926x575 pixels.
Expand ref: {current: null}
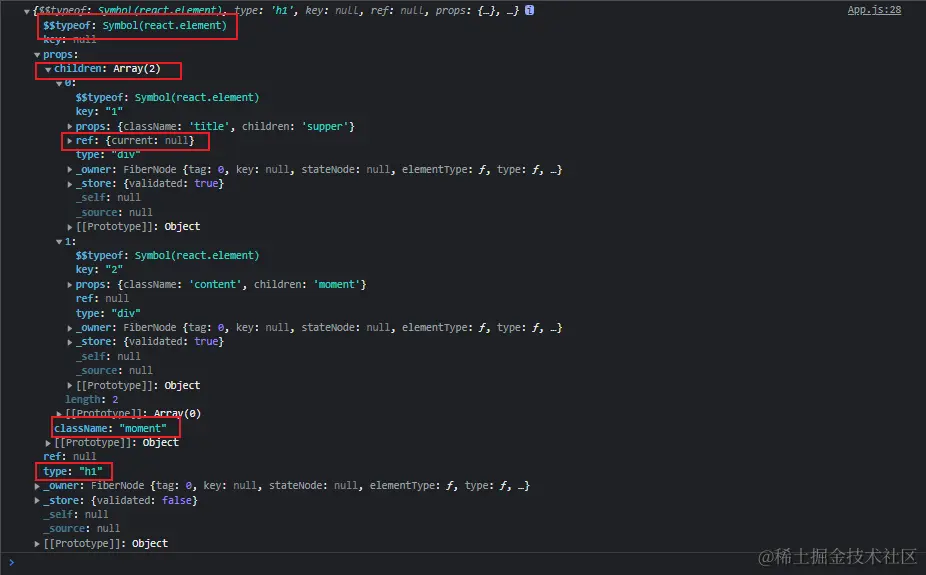(70, 141)
